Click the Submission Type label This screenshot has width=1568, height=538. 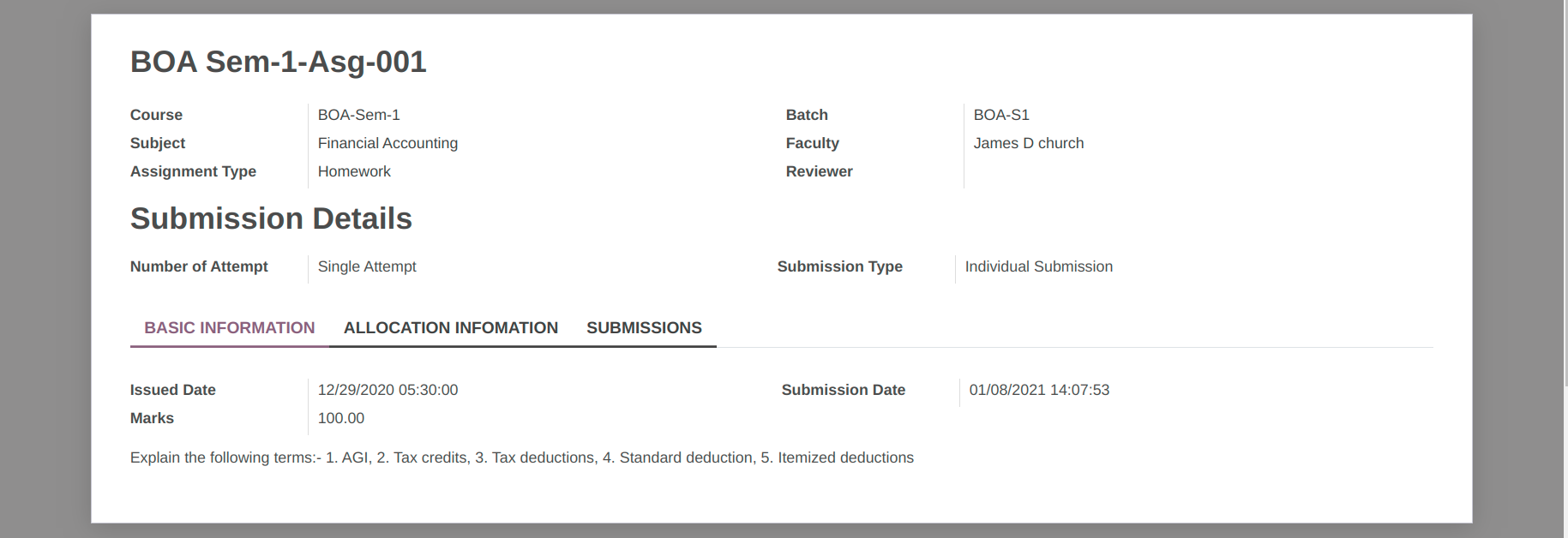[x=839, y=266]
